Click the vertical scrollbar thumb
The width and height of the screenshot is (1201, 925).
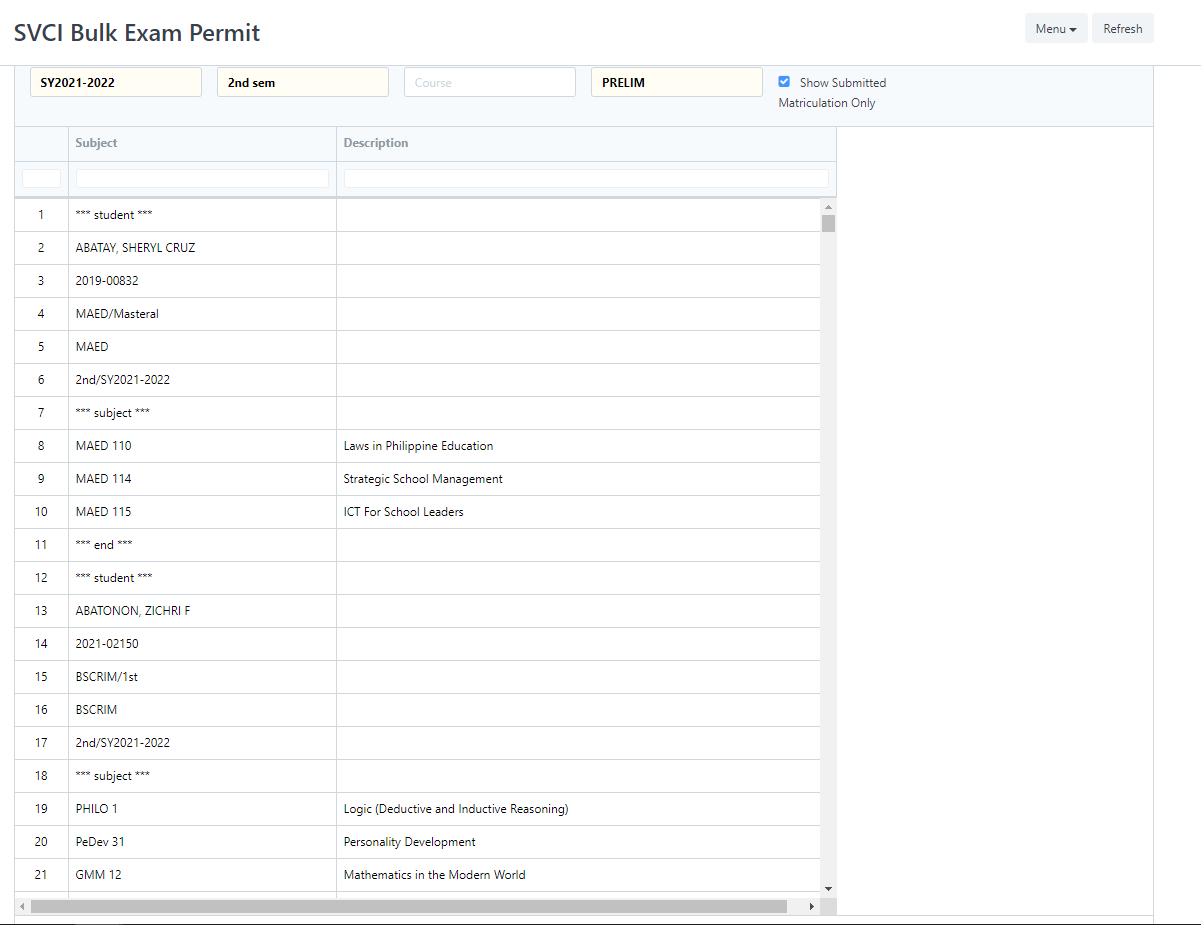(828, 223)
